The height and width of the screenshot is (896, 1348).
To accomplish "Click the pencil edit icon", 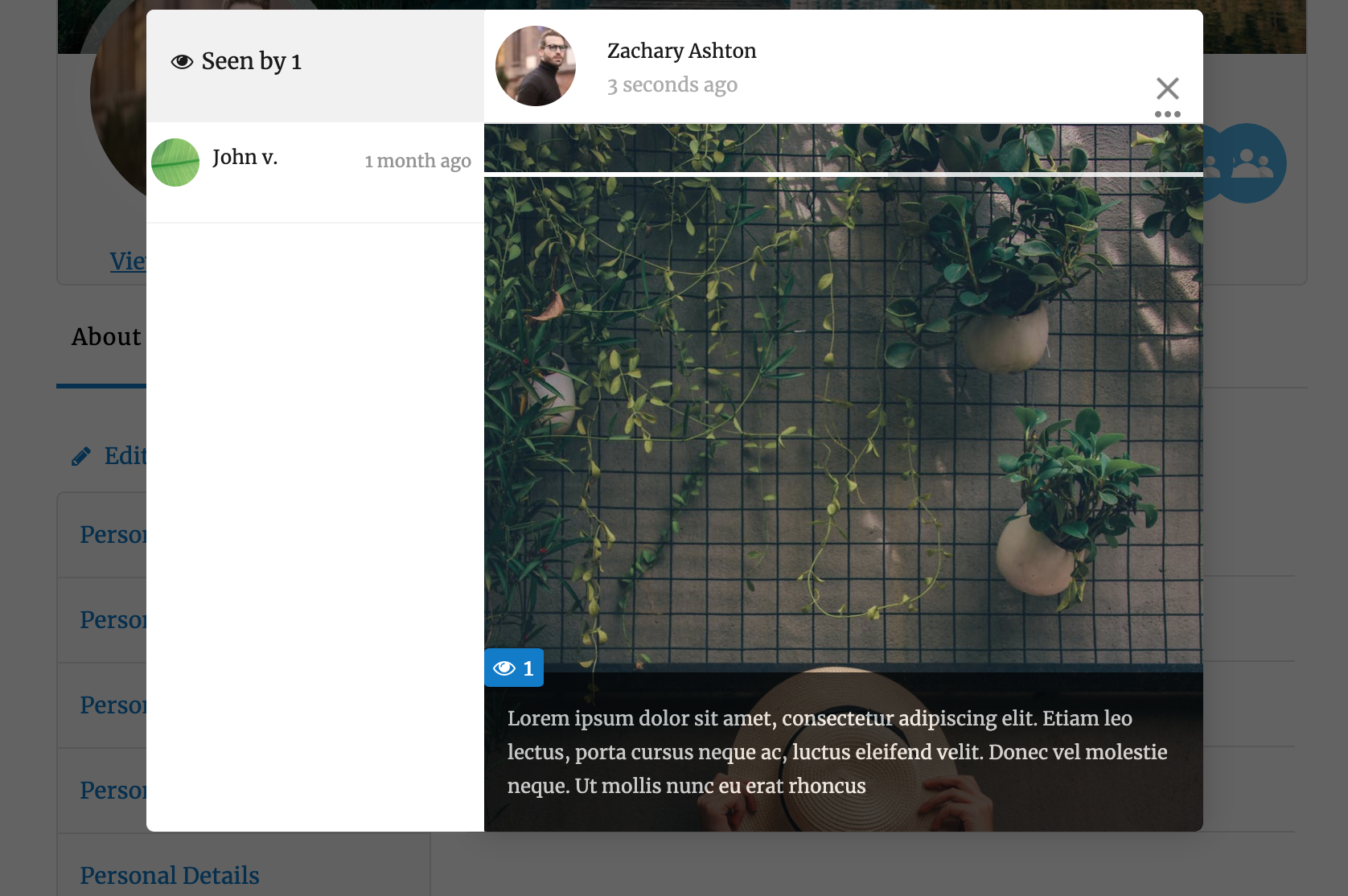I will click(81, 457).
